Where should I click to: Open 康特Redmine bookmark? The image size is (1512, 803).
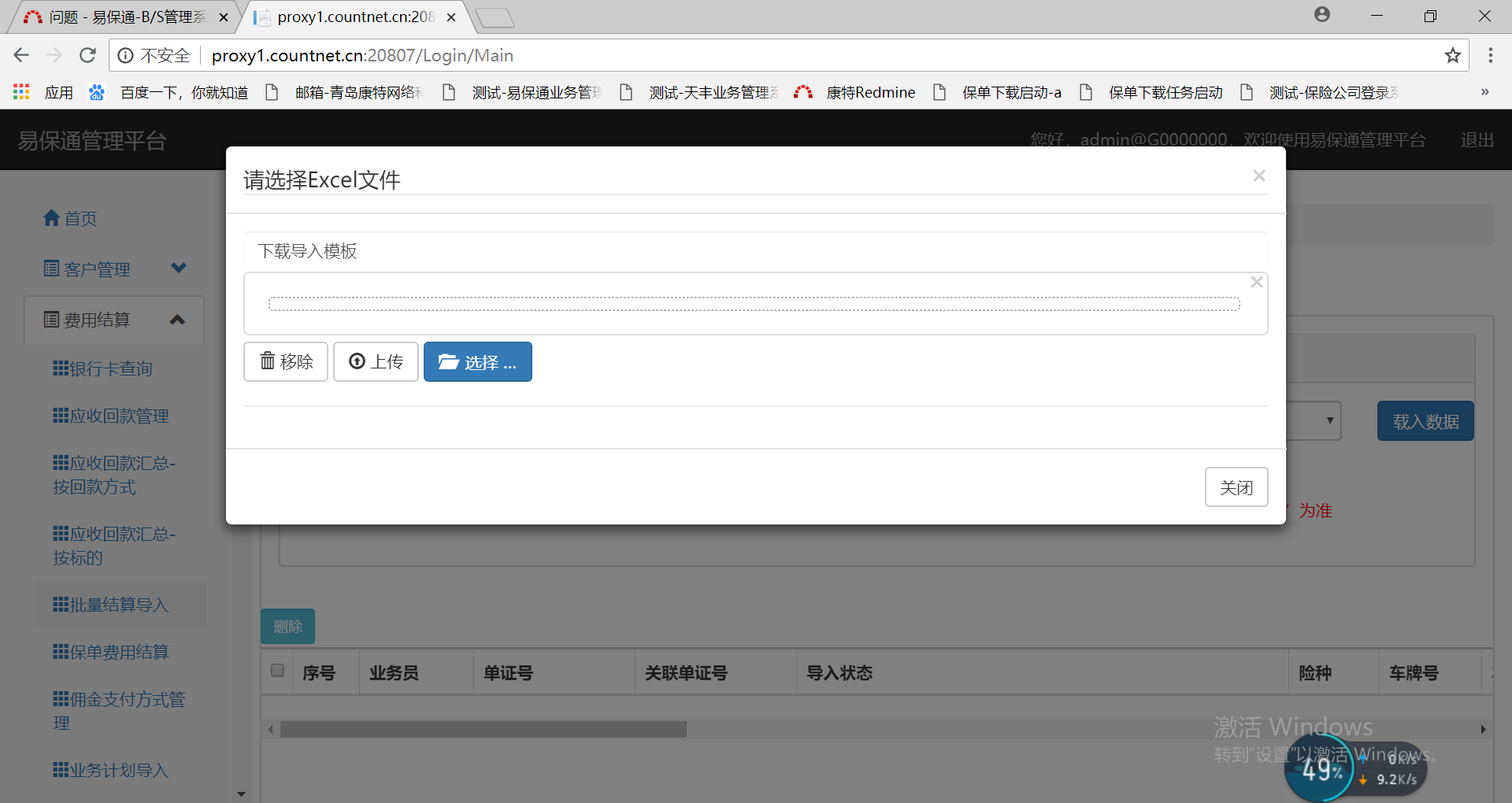coord(854,92)
